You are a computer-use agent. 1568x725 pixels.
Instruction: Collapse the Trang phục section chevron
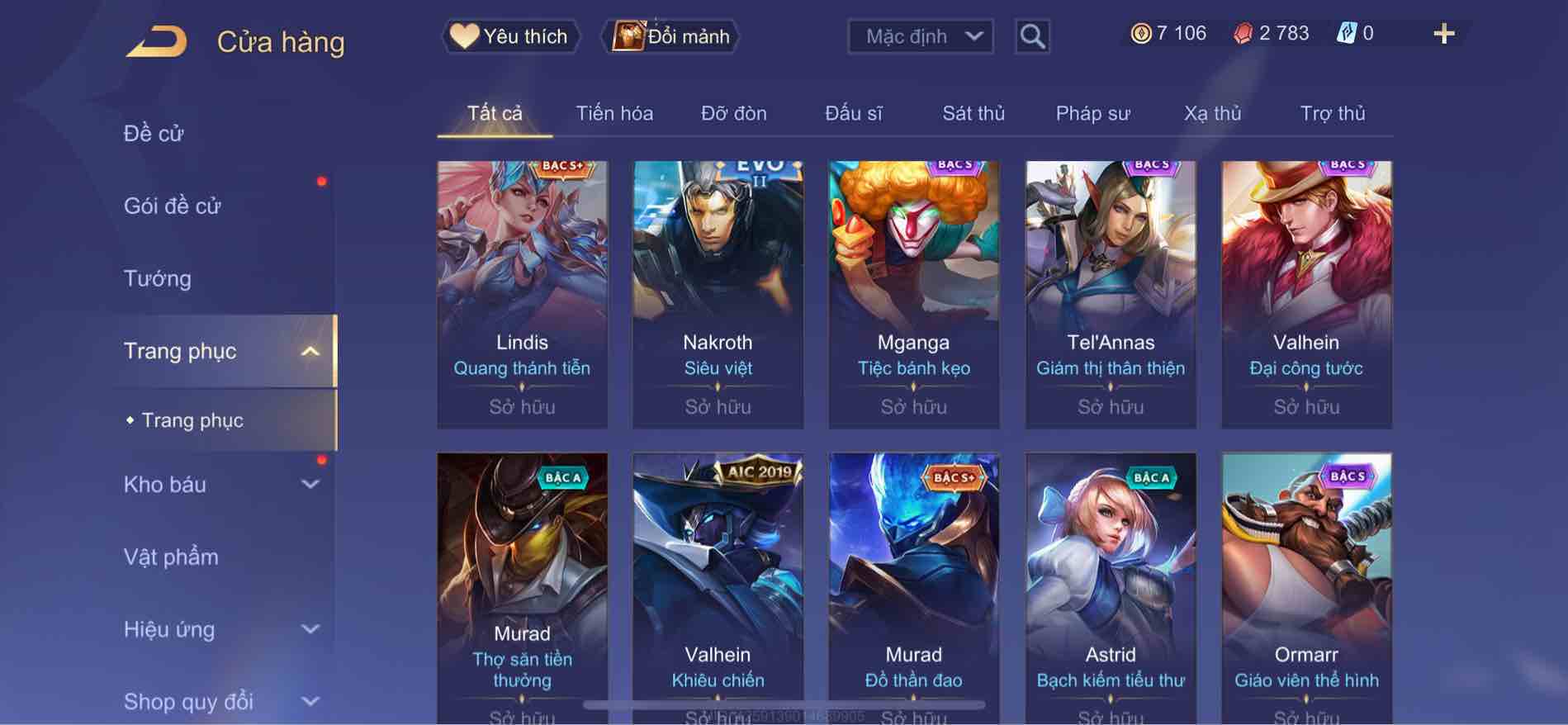[310, 352]
